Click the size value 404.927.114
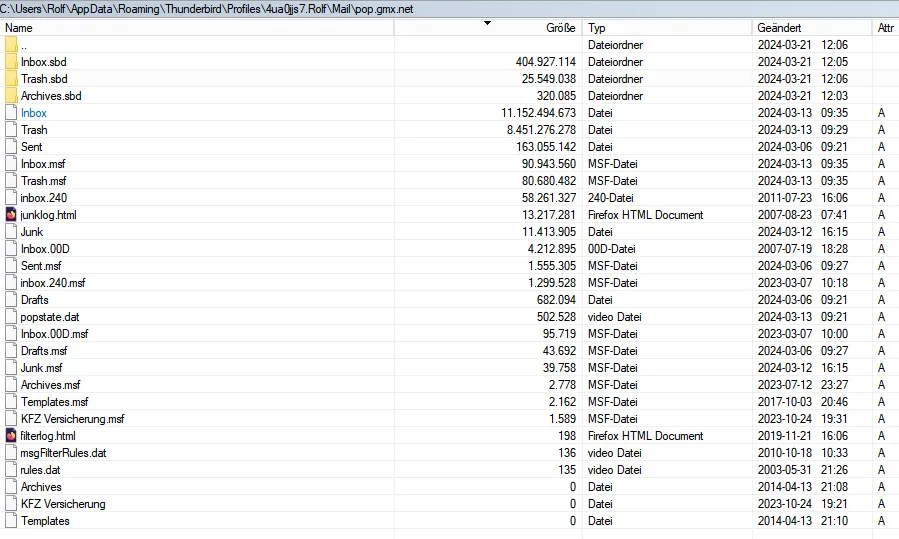This screenshot has height=539, width=899. [x=545, y=62]
